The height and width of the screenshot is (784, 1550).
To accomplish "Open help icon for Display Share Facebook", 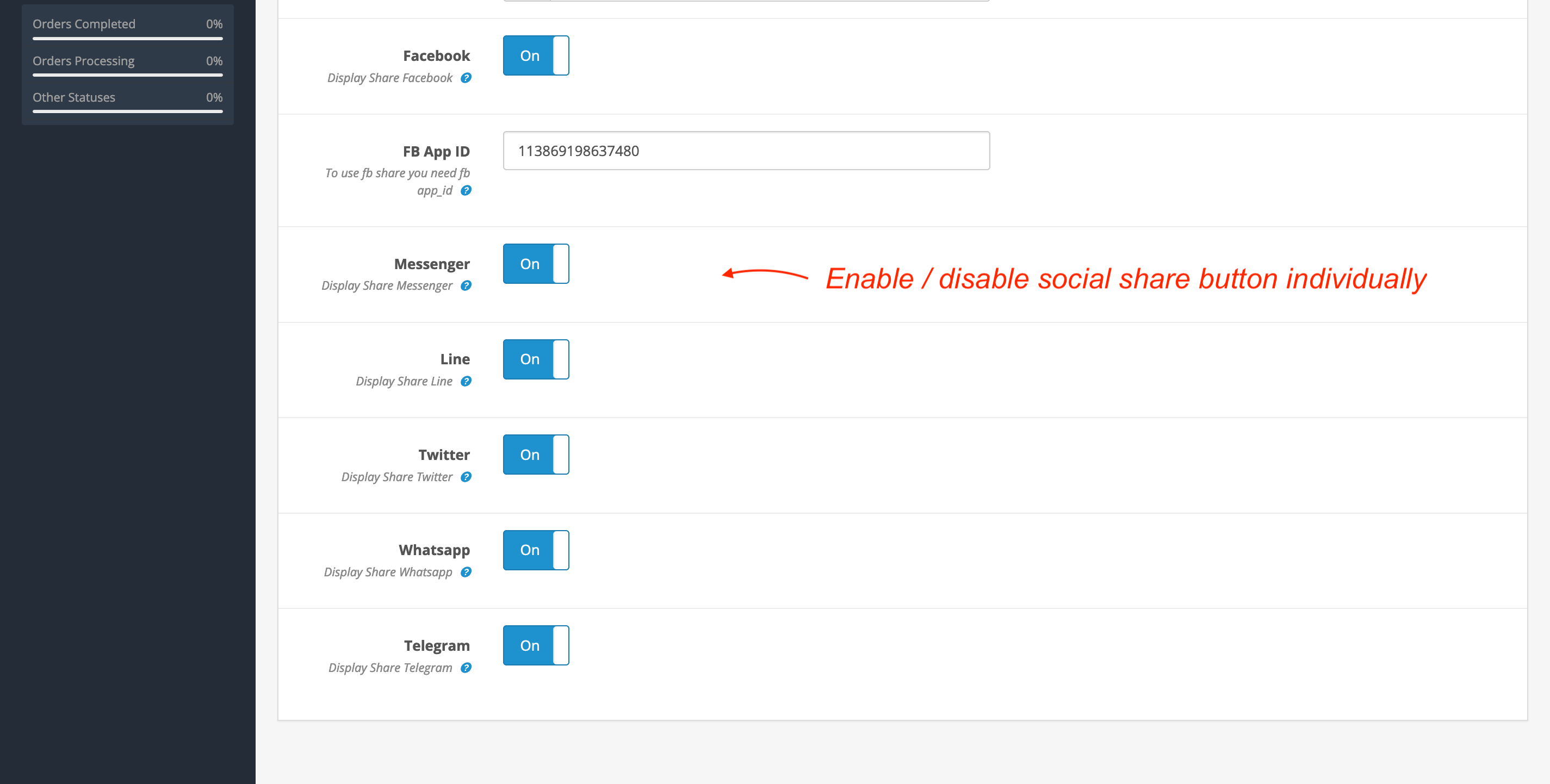I will (466, 78).
